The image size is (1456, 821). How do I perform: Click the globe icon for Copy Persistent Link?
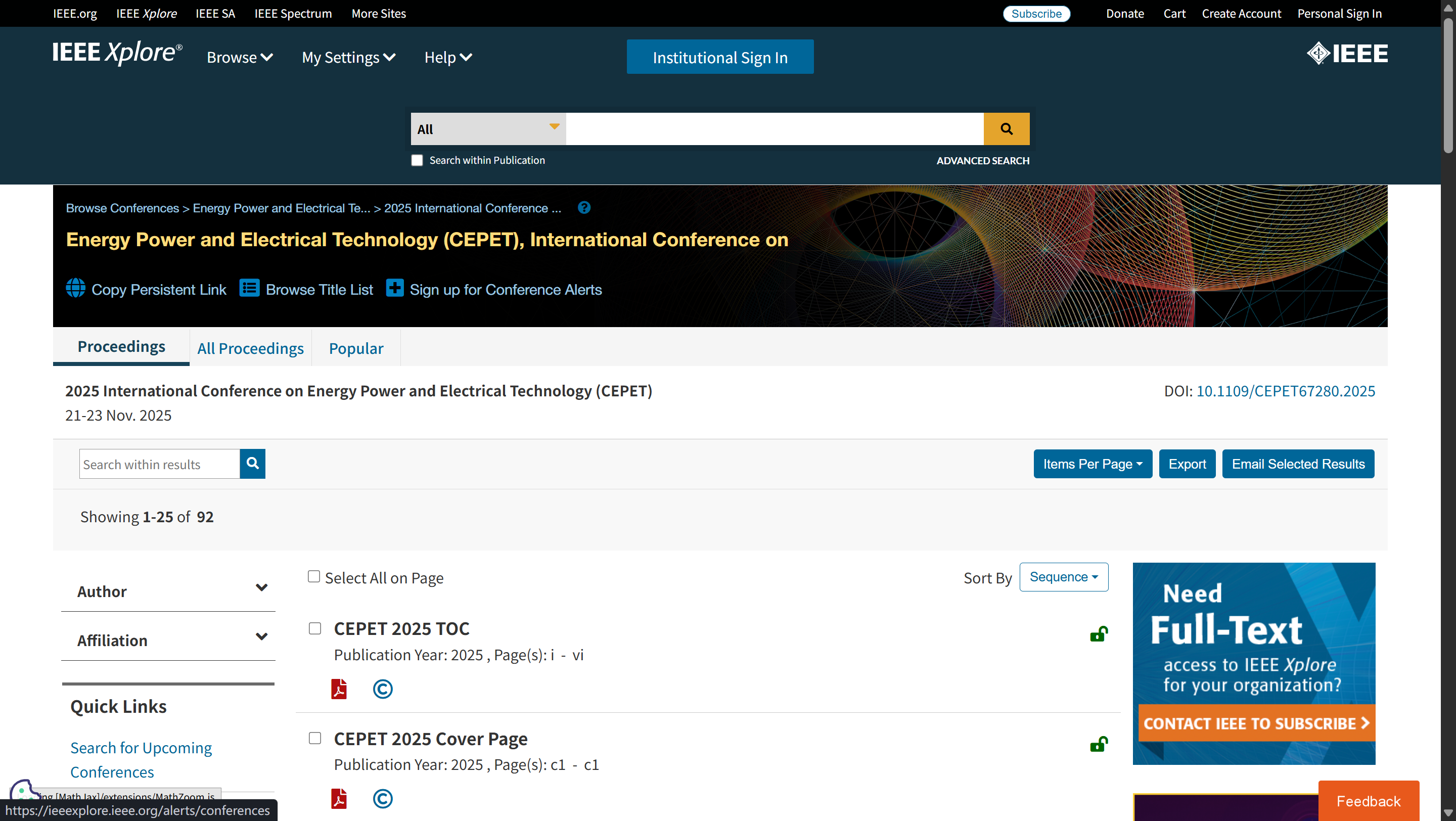coord(75,288)
